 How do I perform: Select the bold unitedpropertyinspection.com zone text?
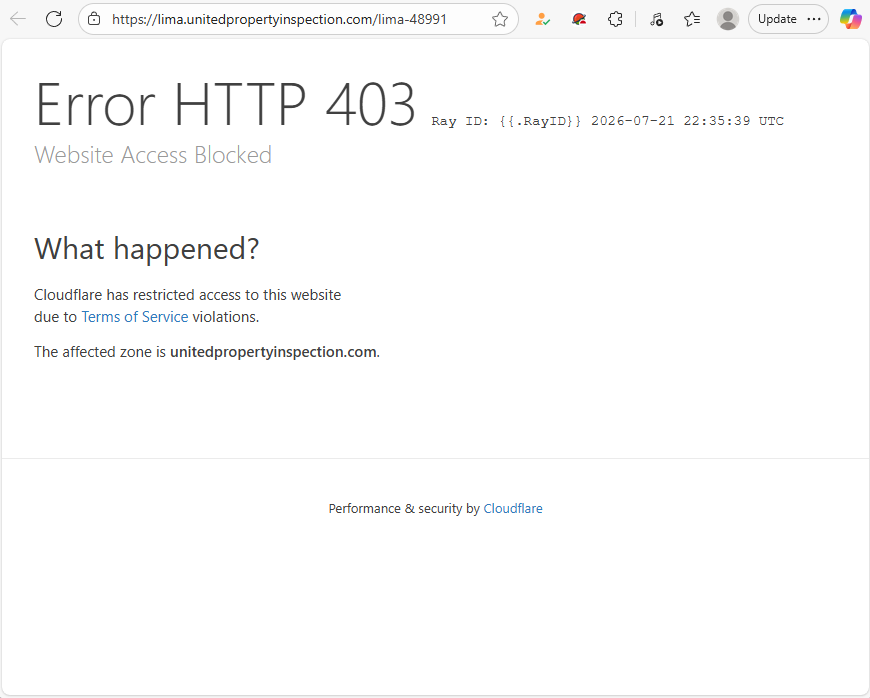(x=273, y=352)
